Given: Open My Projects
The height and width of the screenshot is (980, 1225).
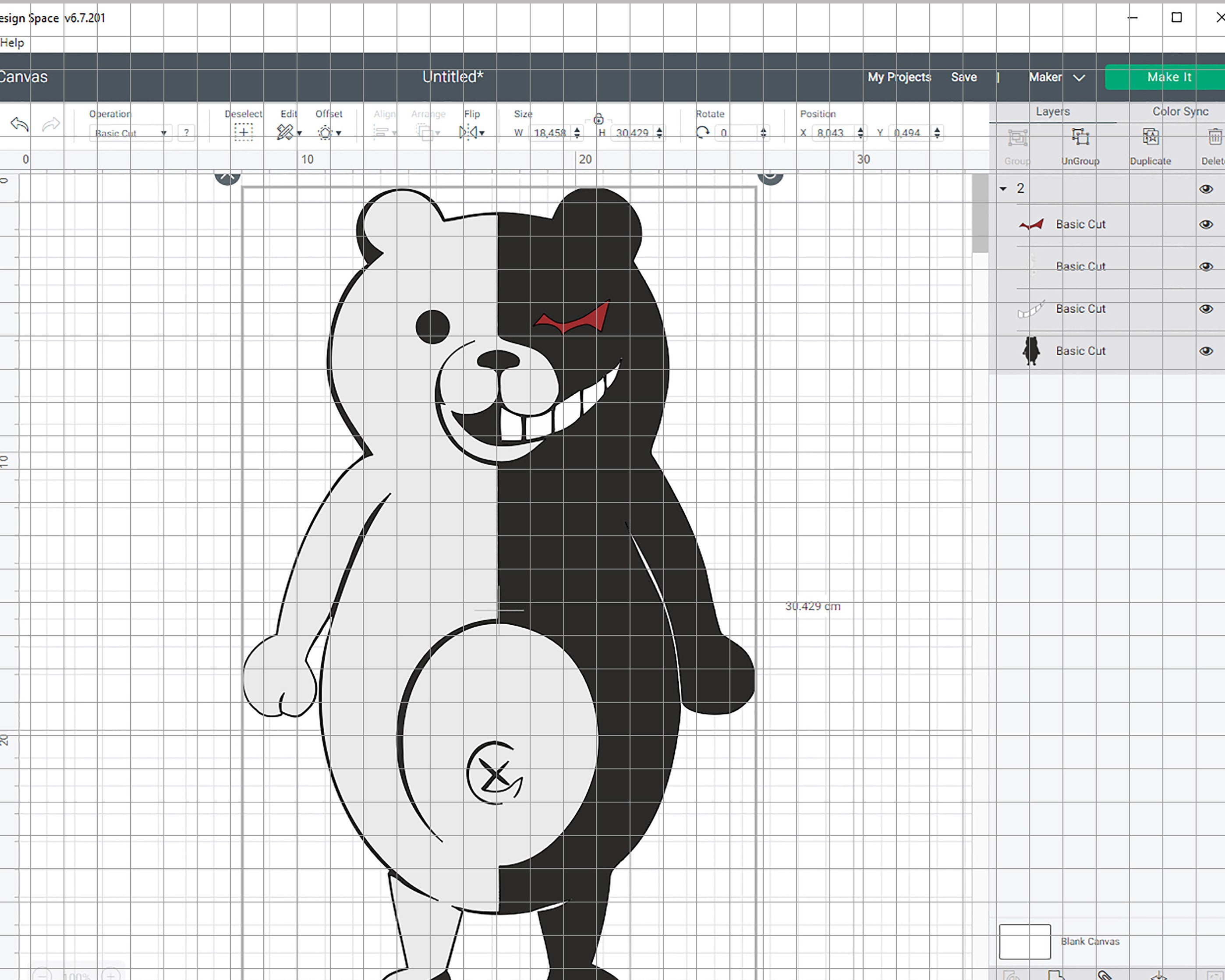Looking at the screenshot, I should (898, 77).
